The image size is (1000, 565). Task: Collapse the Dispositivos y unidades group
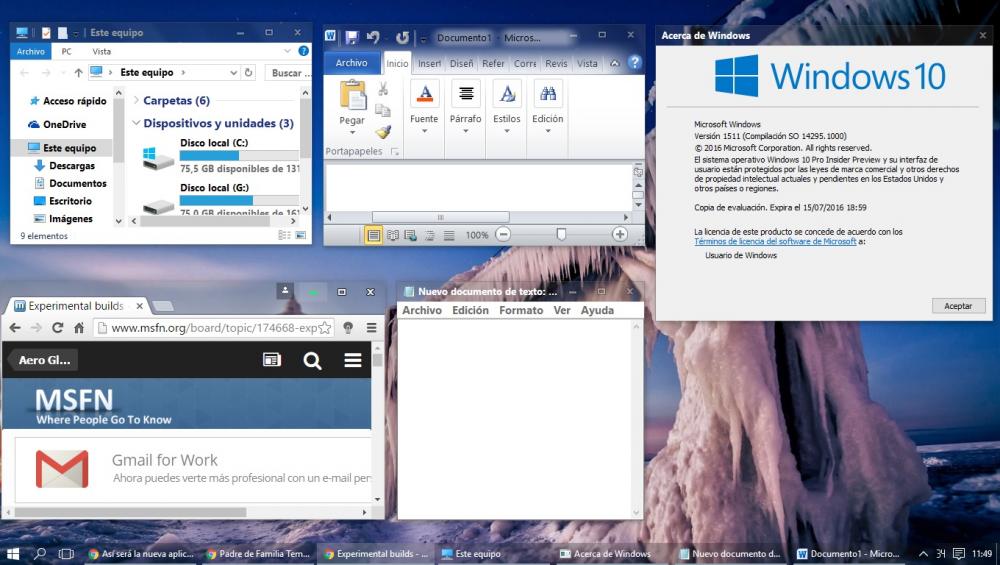click(135, 124)
